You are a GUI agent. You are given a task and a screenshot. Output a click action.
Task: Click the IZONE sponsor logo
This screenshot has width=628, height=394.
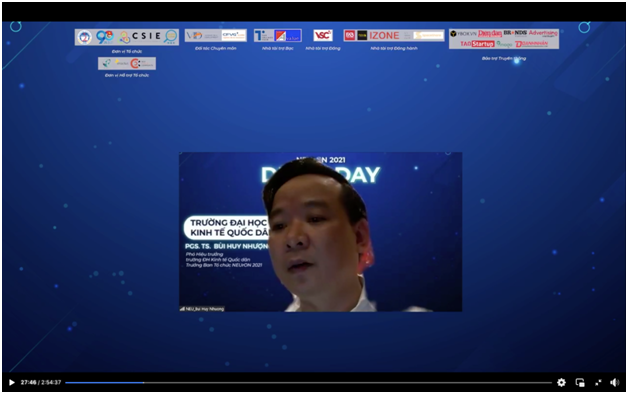[384, 36]
